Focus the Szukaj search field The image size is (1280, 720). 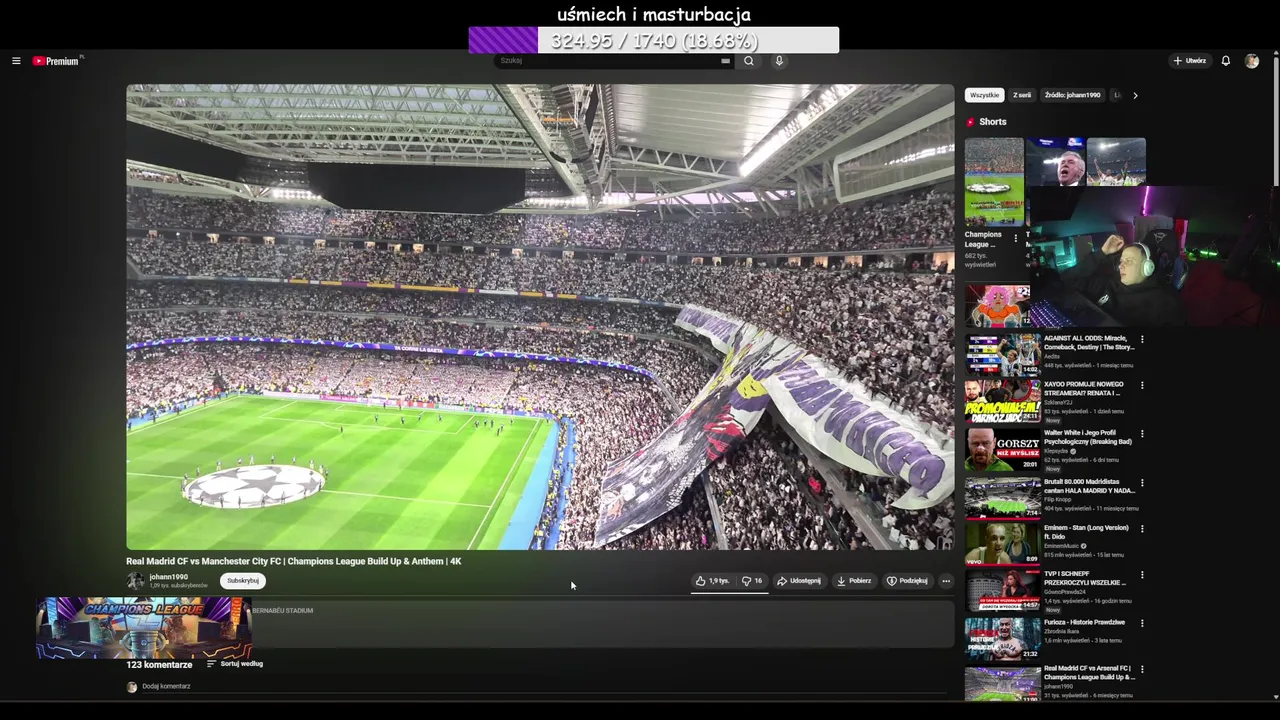pos(610,61)
